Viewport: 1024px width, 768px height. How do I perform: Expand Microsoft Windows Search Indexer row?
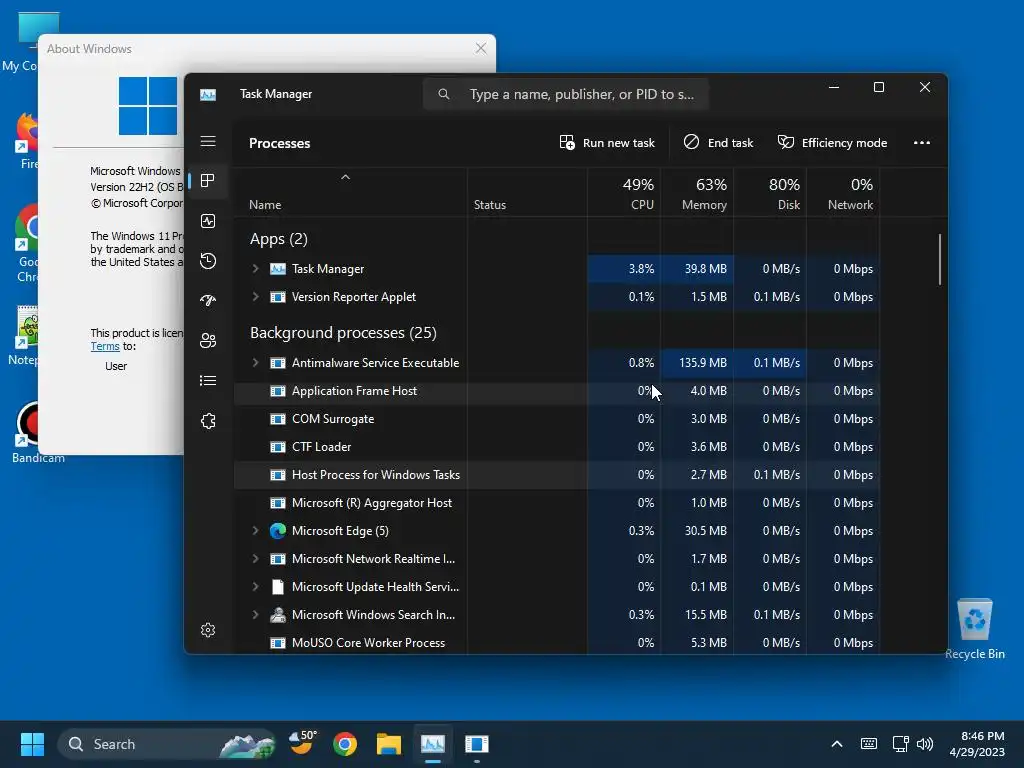point(255,615)
